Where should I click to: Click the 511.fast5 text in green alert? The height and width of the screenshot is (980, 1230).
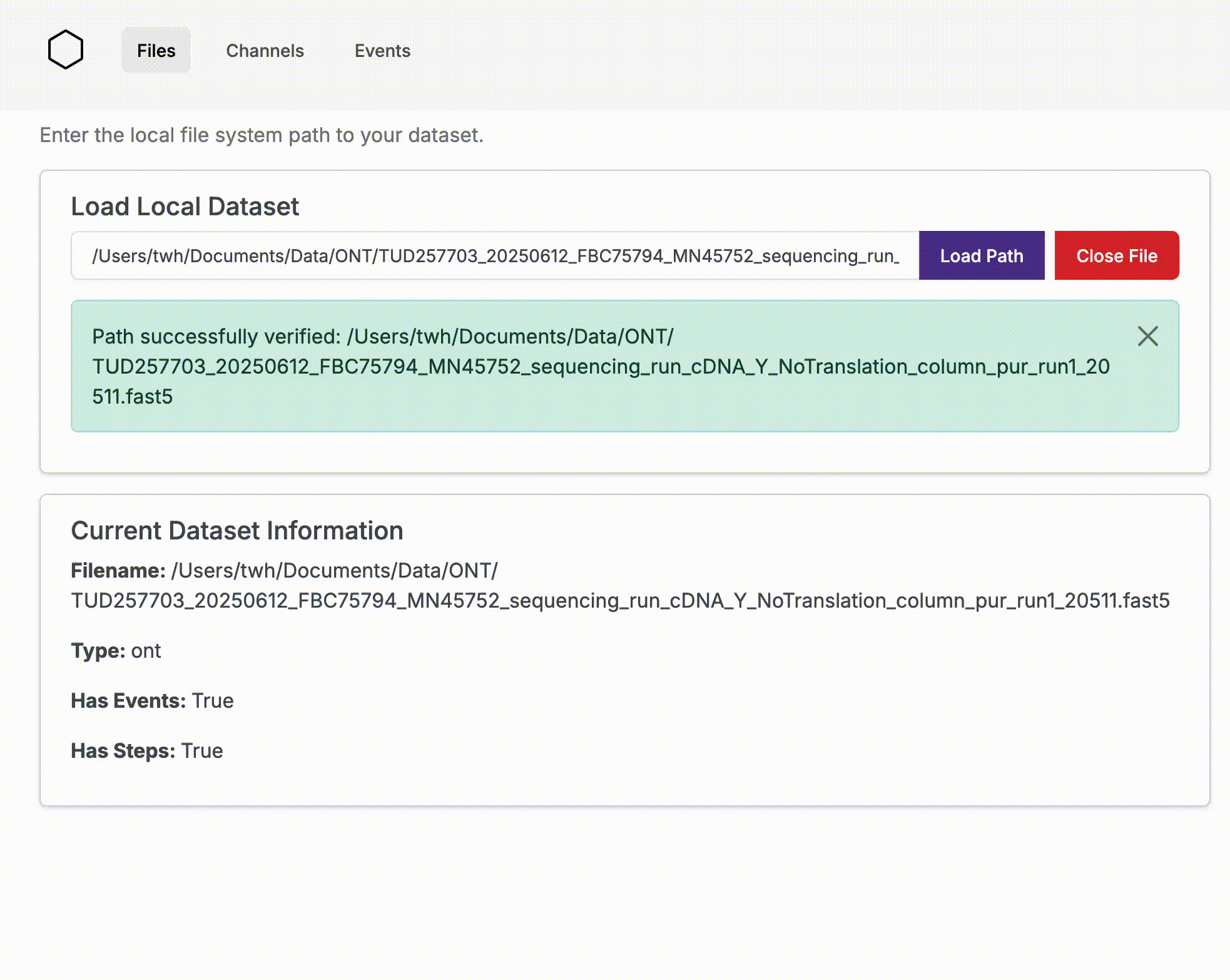[132, 397]
